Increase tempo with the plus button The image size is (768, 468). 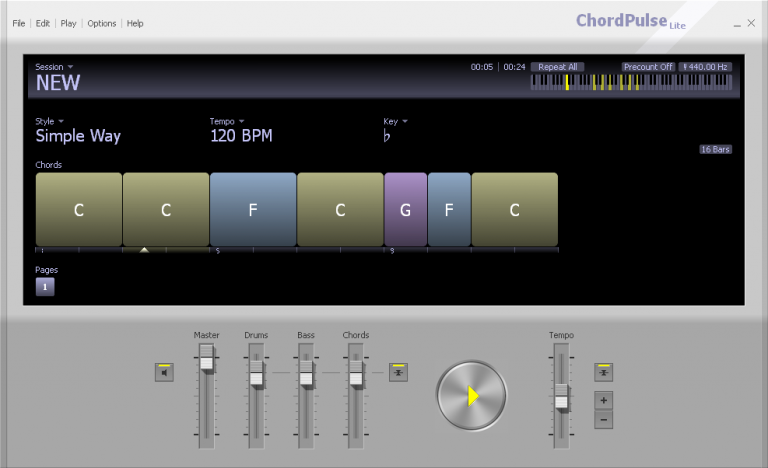(x=603, y=400)
